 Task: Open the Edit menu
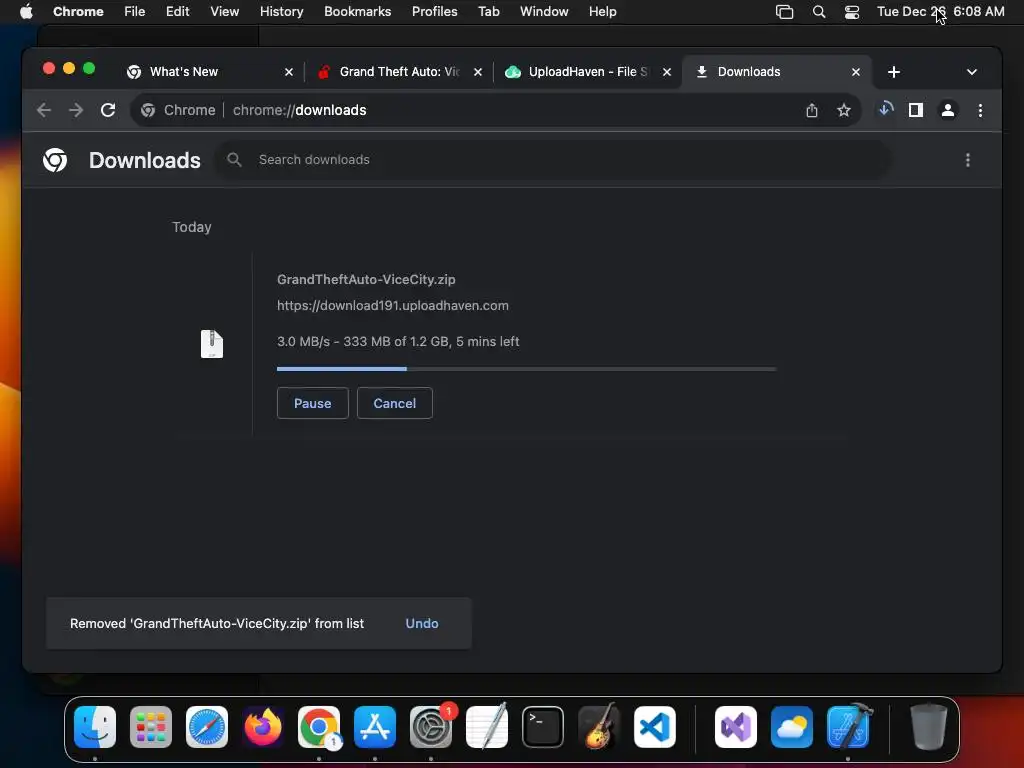pos(177,12)
